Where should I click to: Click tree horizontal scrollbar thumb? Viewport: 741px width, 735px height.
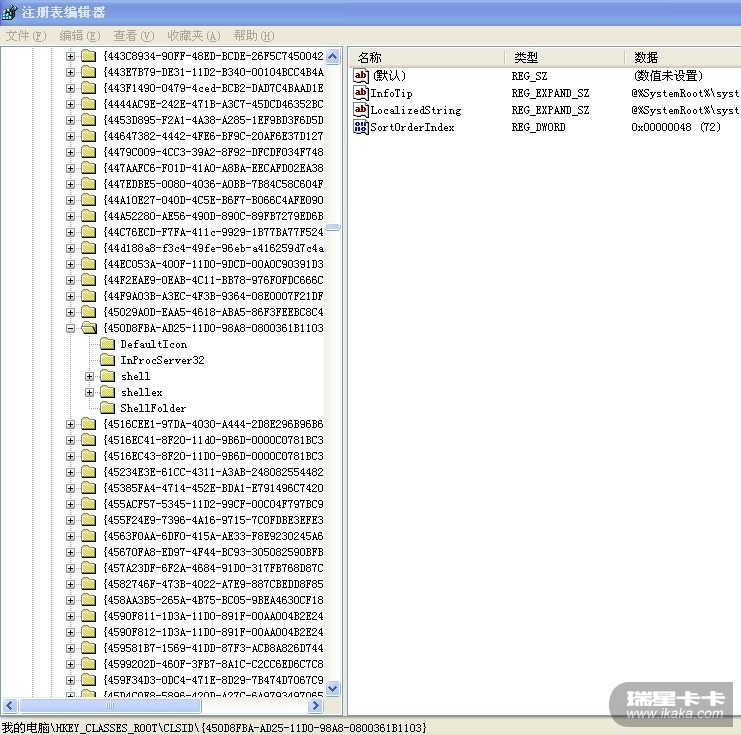(110, 706)
